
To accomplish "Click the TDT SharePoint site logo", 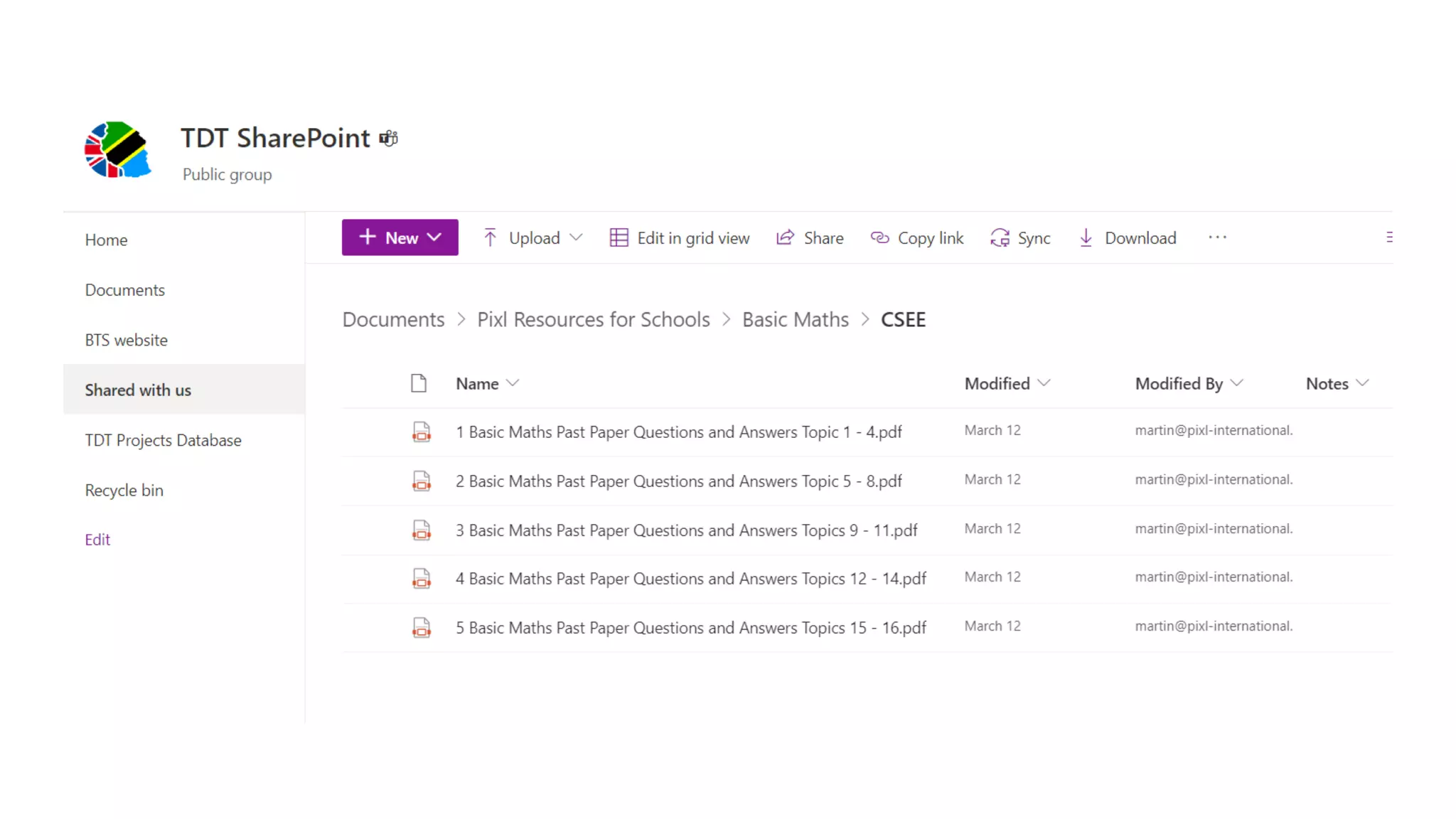I will click(117, 150).
